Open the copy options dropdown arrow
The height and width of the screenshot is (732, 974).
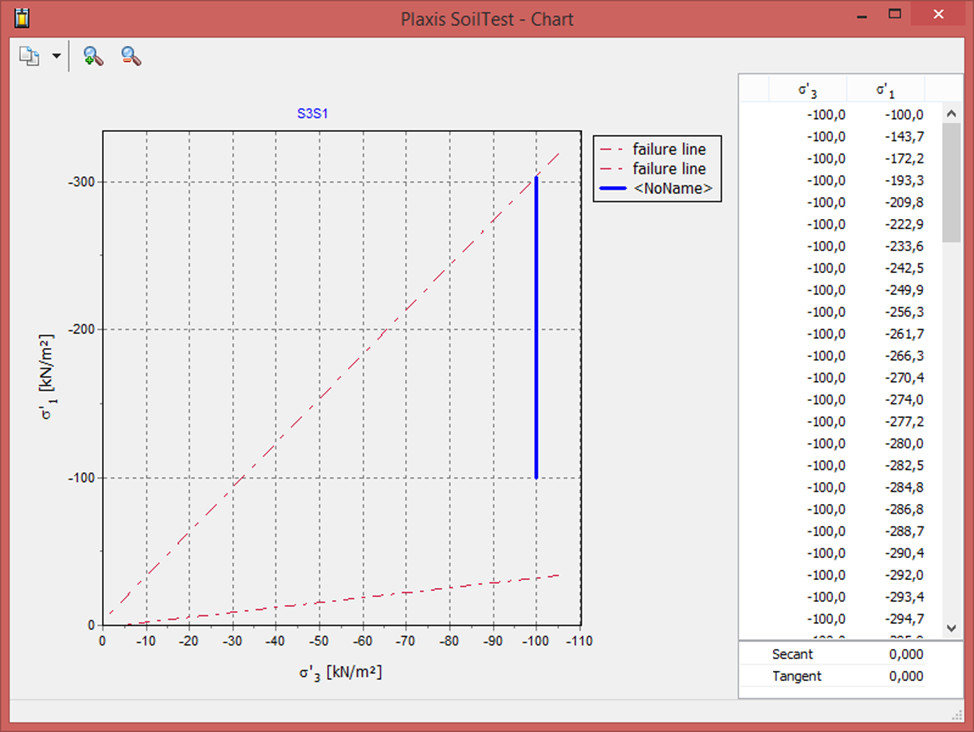pos(56,57)
